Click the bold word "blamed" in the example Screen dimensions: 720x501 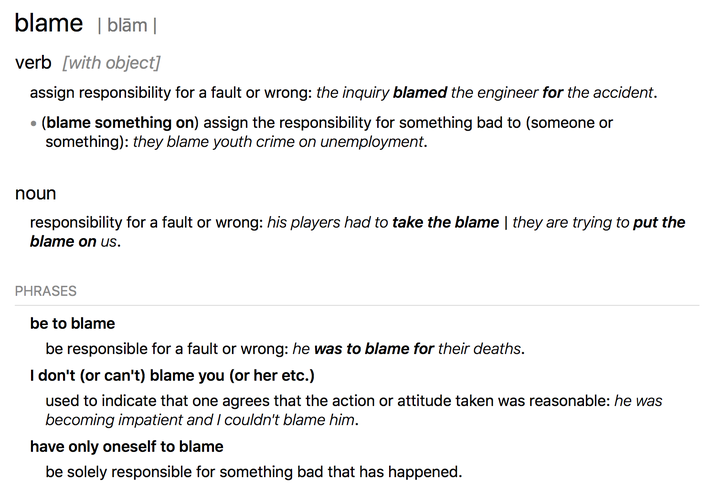tap(420, 93)
